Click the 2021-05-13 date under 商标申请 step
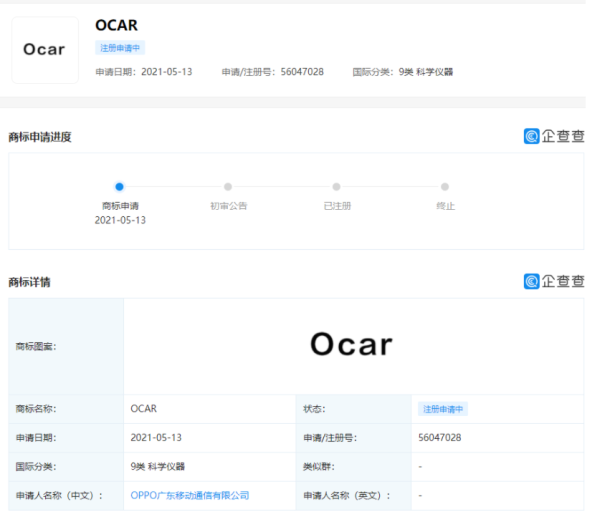Screen dimensions: 600x517 pyautogui.click(x=120, y=220)
